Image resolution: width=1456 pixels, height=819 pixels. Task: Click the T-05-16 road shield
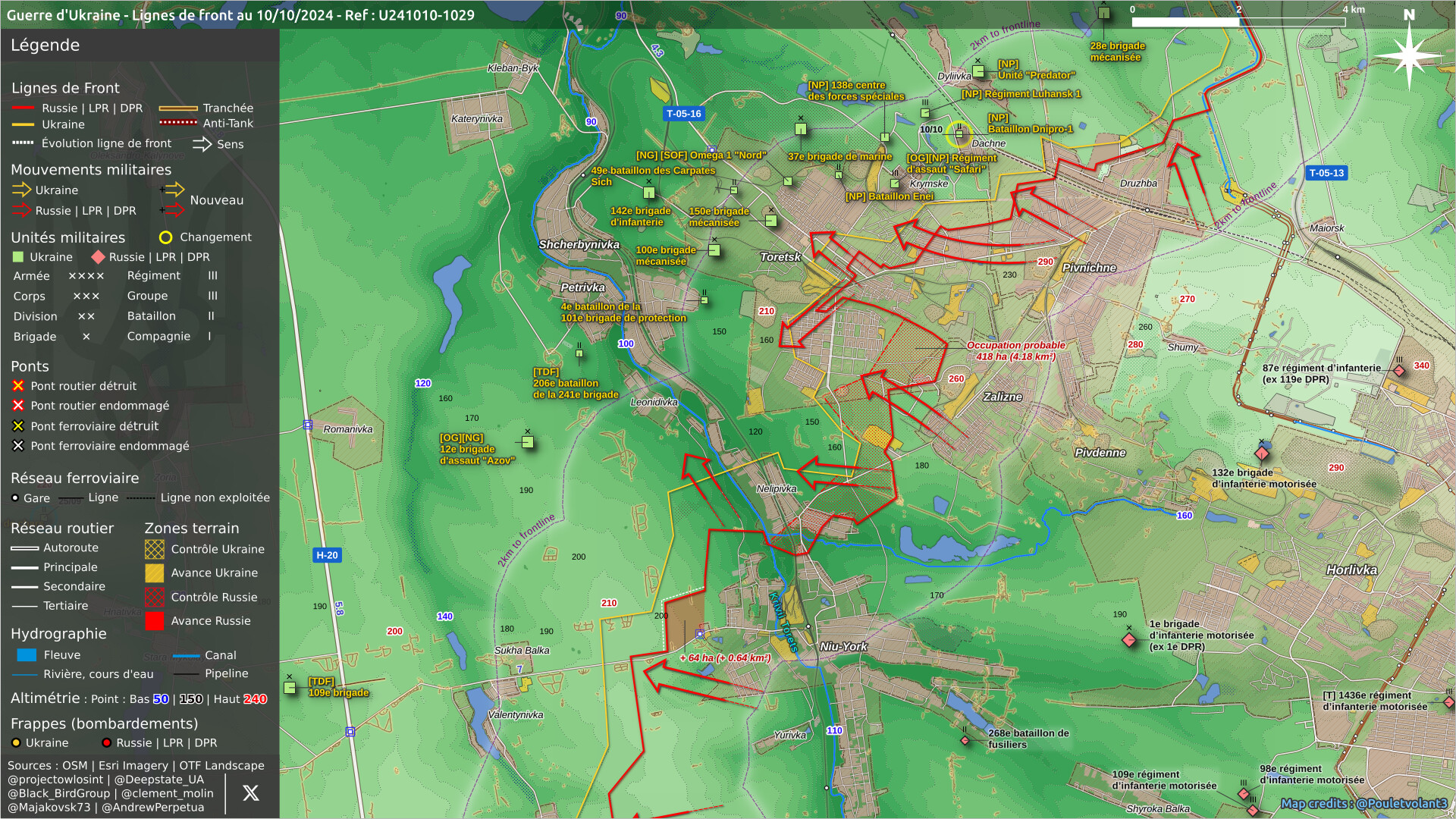[x=683, y=114]
